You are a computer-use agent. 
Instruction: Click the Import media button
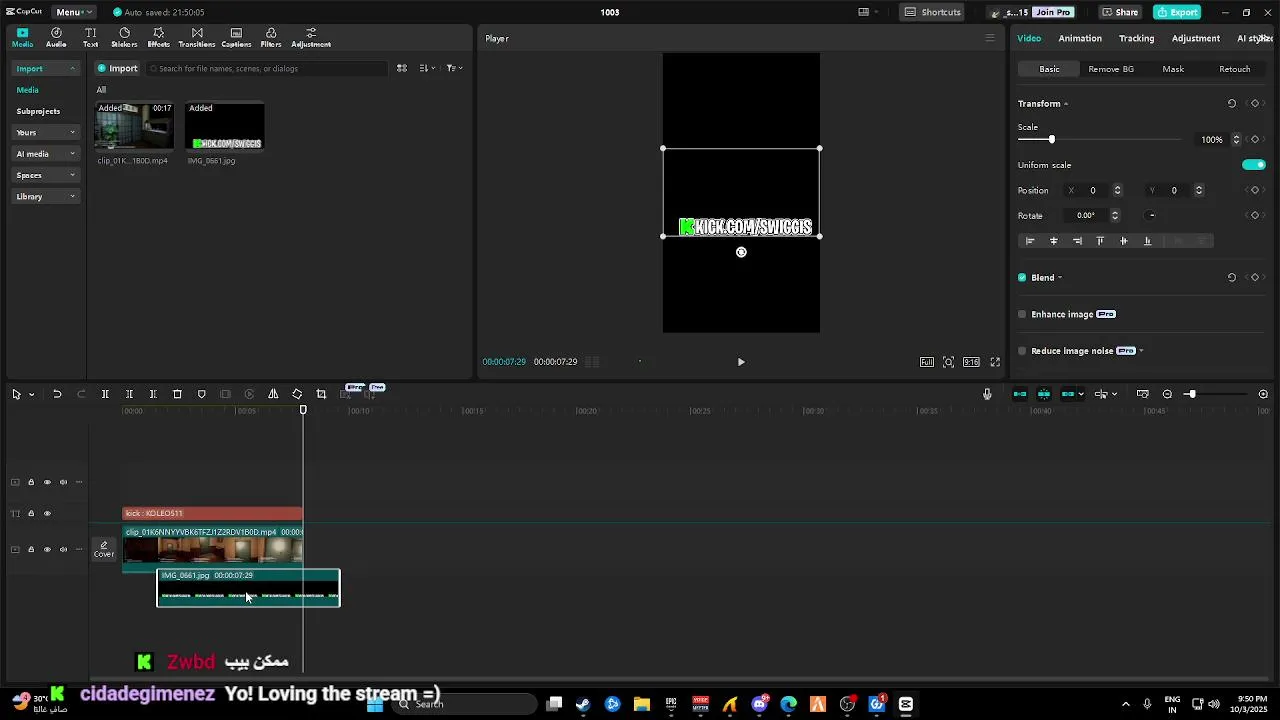[117, 69]
